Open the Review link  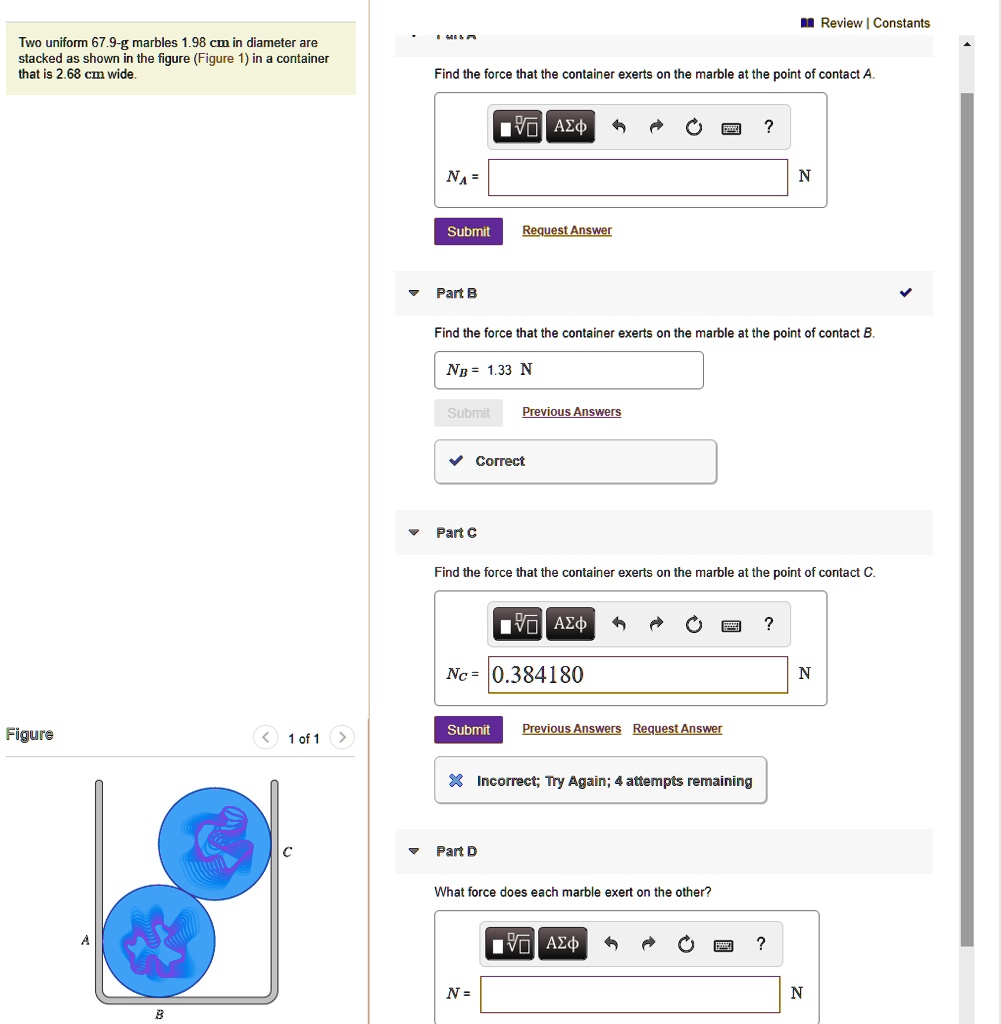coord(841,23)
